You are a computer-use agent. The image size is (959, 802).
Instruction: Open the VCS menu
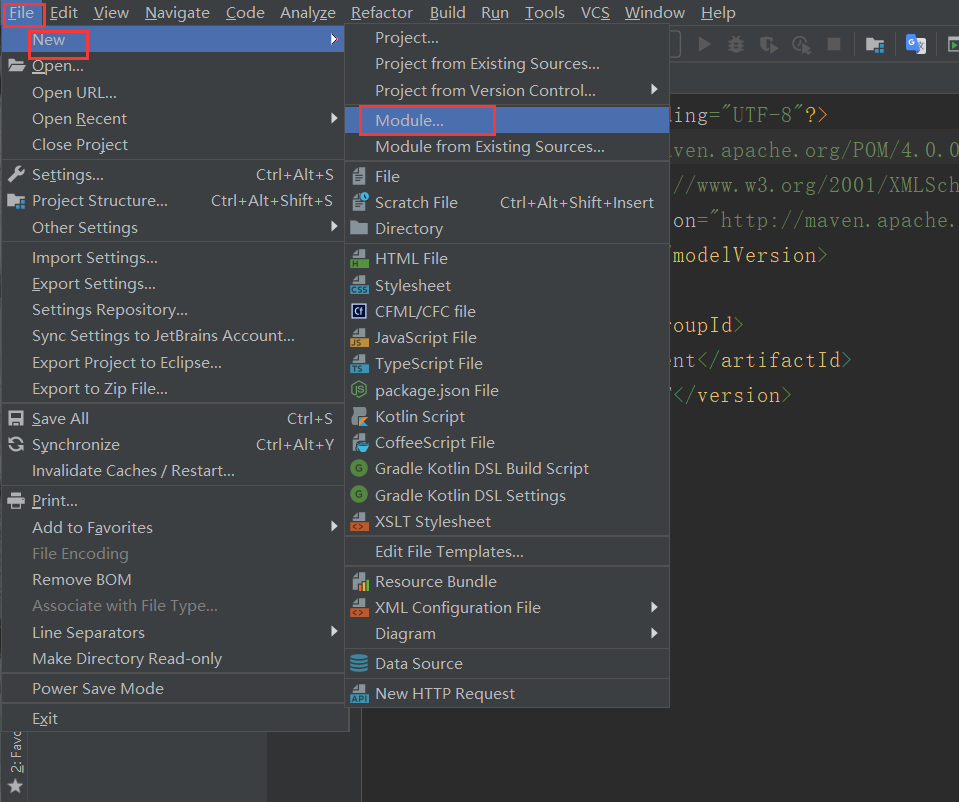tap(595, 13)
